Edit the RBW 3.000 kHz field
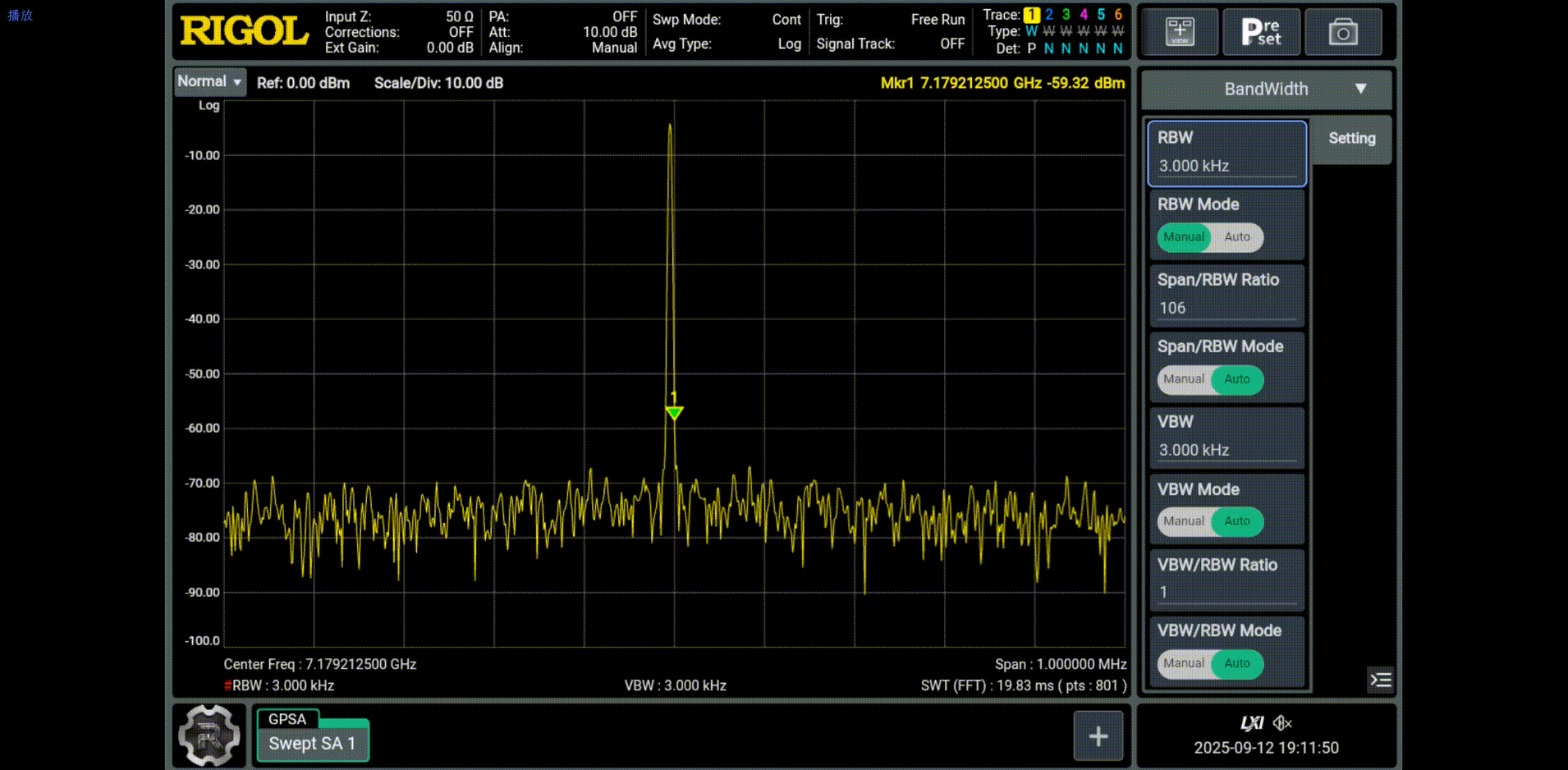 click(x=1226, y=166)
